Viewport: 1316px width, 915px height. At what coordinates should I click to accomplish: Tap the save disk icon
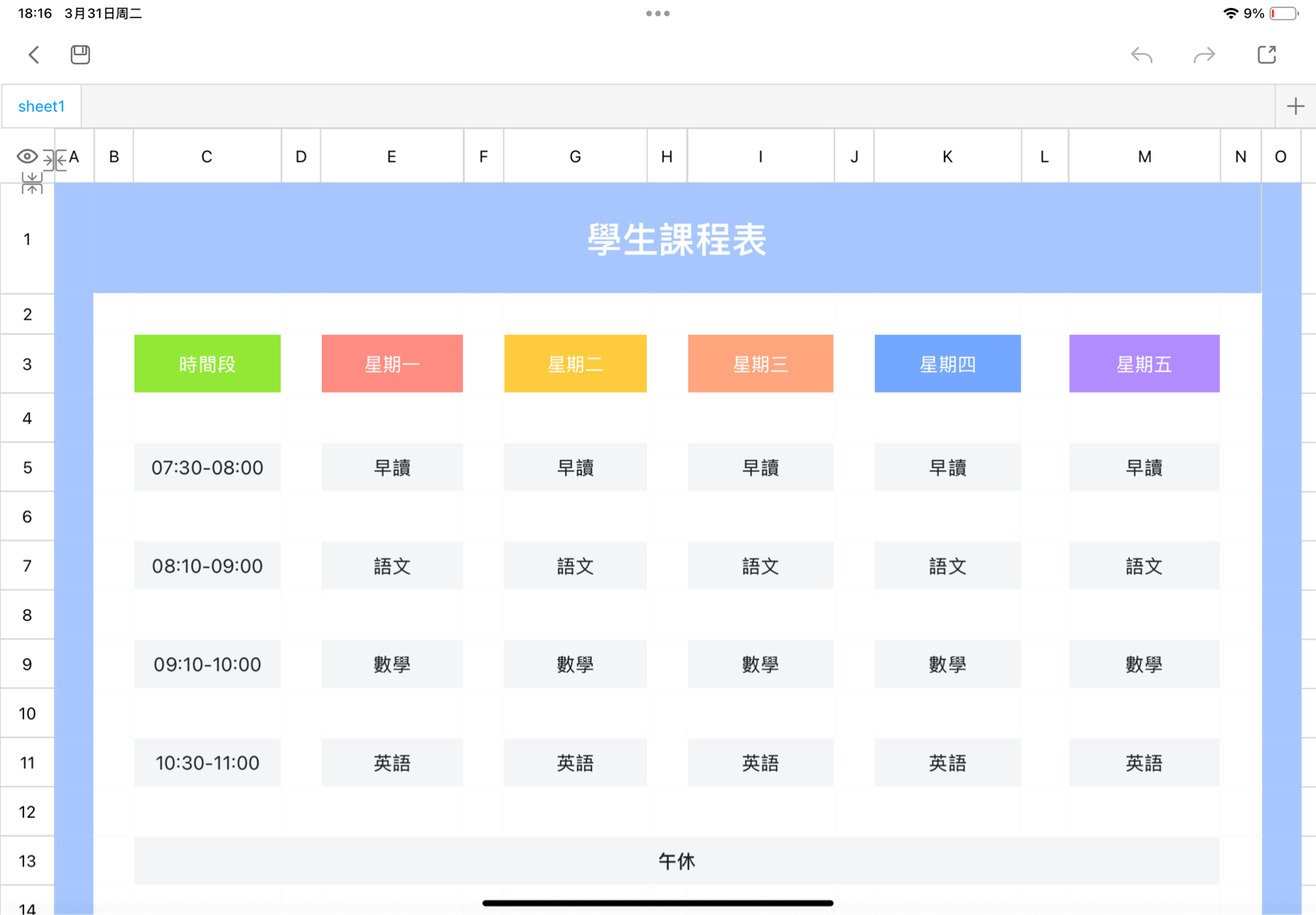click(x=80, y=55)
